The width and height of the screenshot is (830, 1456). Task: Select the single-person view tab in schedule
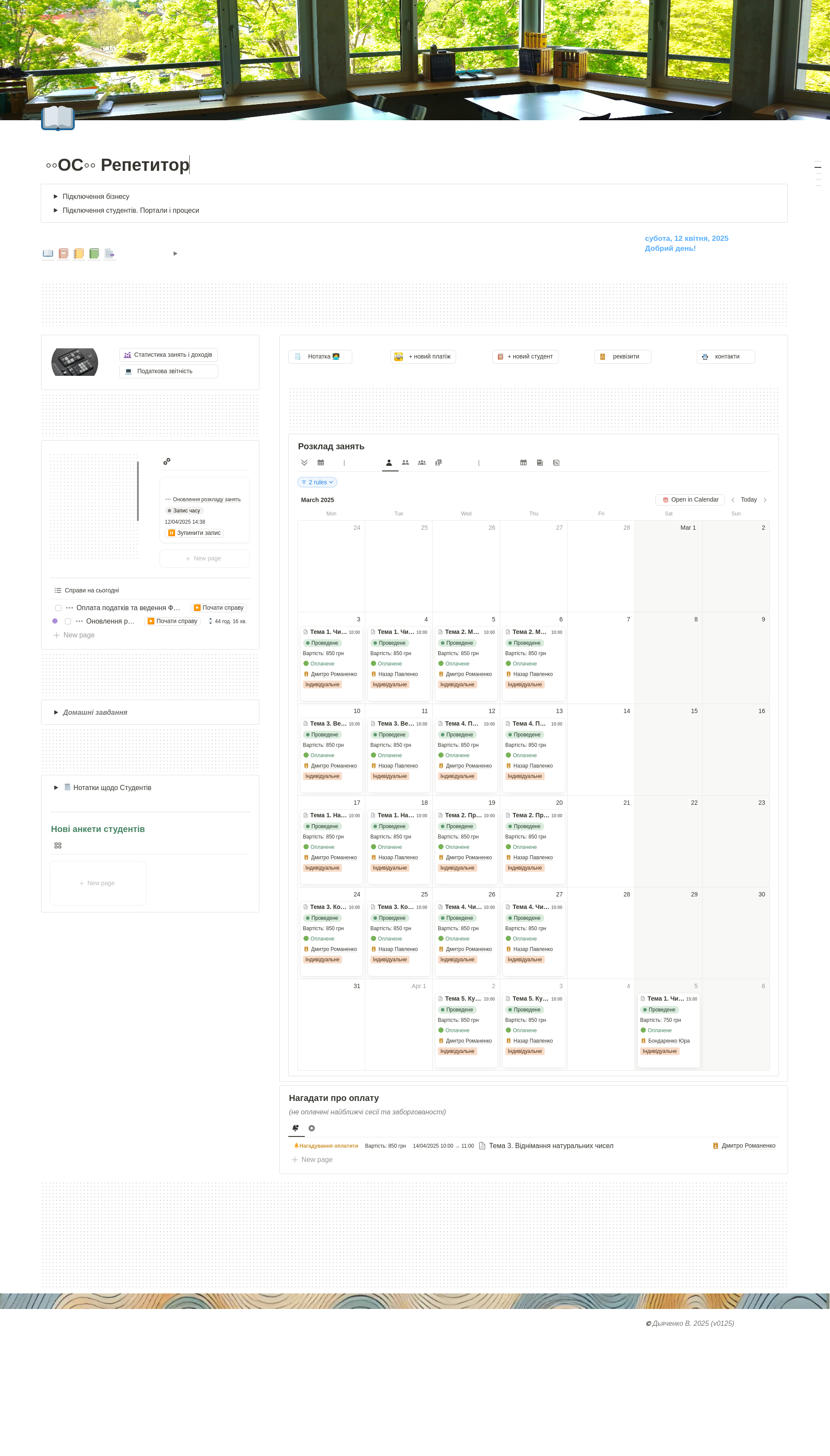[x=389, y=463]
